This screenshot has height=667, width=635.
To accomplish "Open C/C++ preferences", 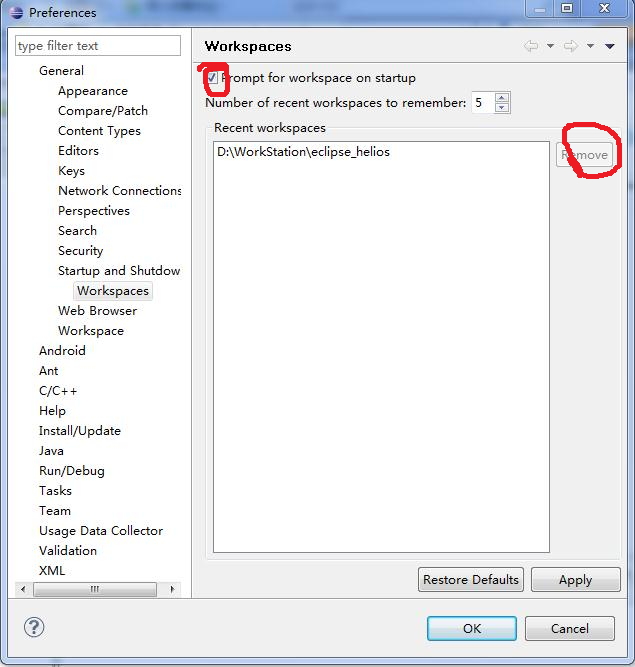I will pyautogui.click(x=58, y=391).
